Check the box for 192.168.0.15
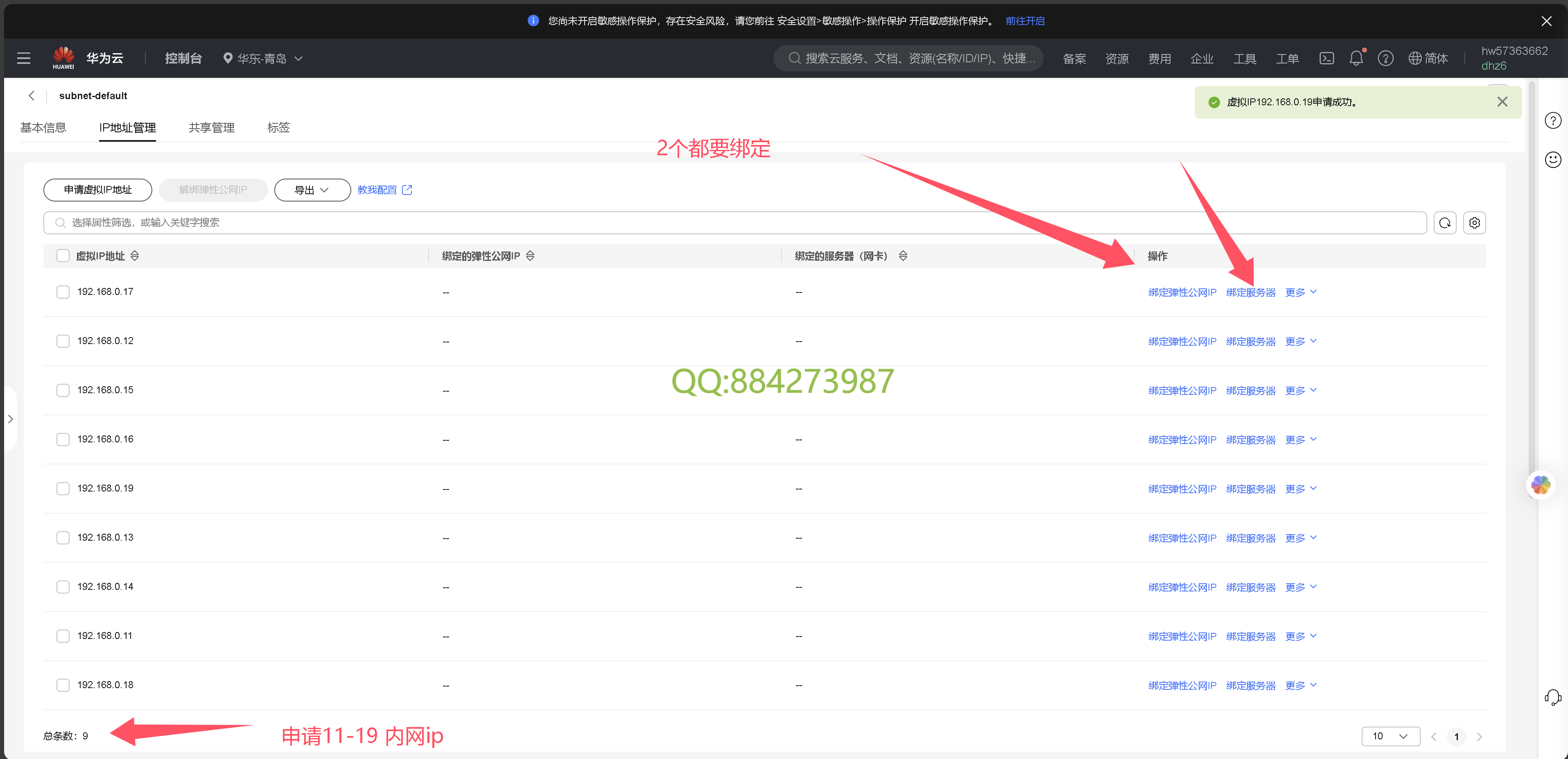The image size is (1568, 759). pyautogui.click(x=63, y=390)
